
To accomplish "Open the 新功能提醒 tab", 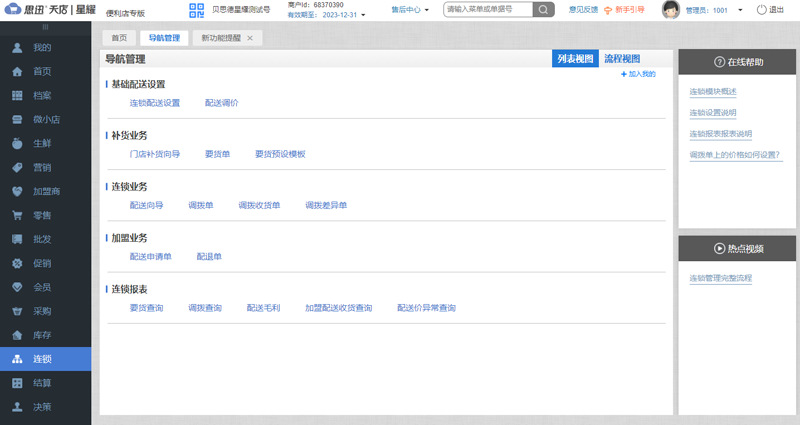I will coord(221,38).
